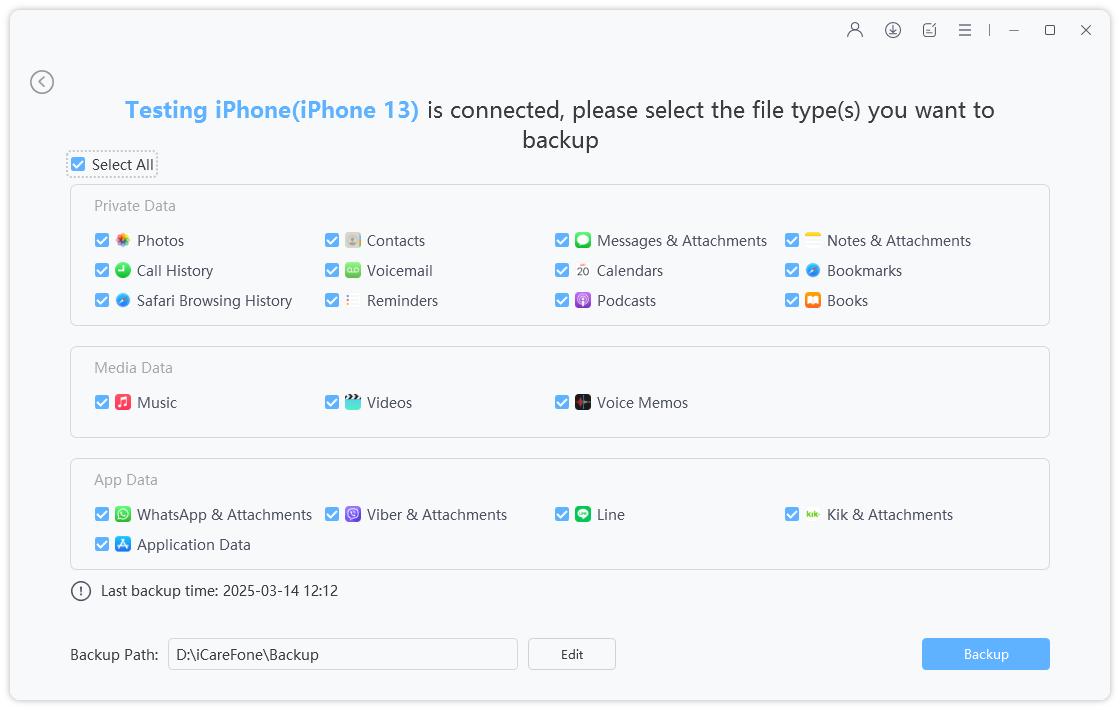Click the Reminders icon
This screenshot has height=710, width=1120.
(x=353, y=300)
